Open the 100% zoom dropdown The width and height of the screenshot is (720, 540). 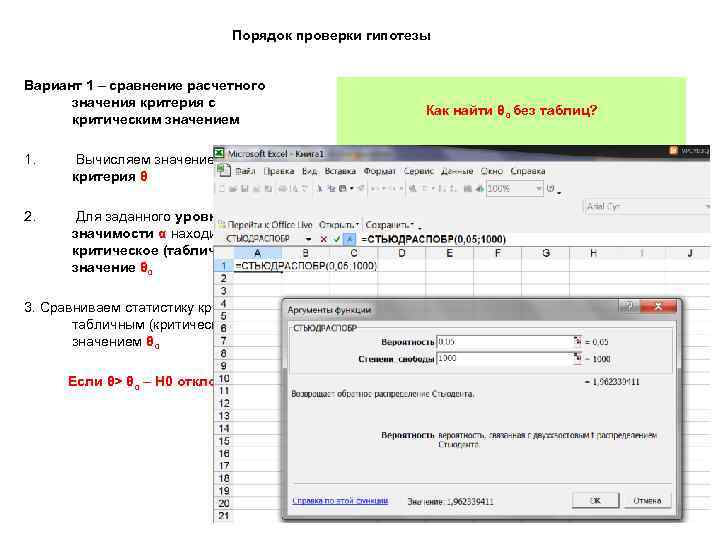click(x=539, y=189)
